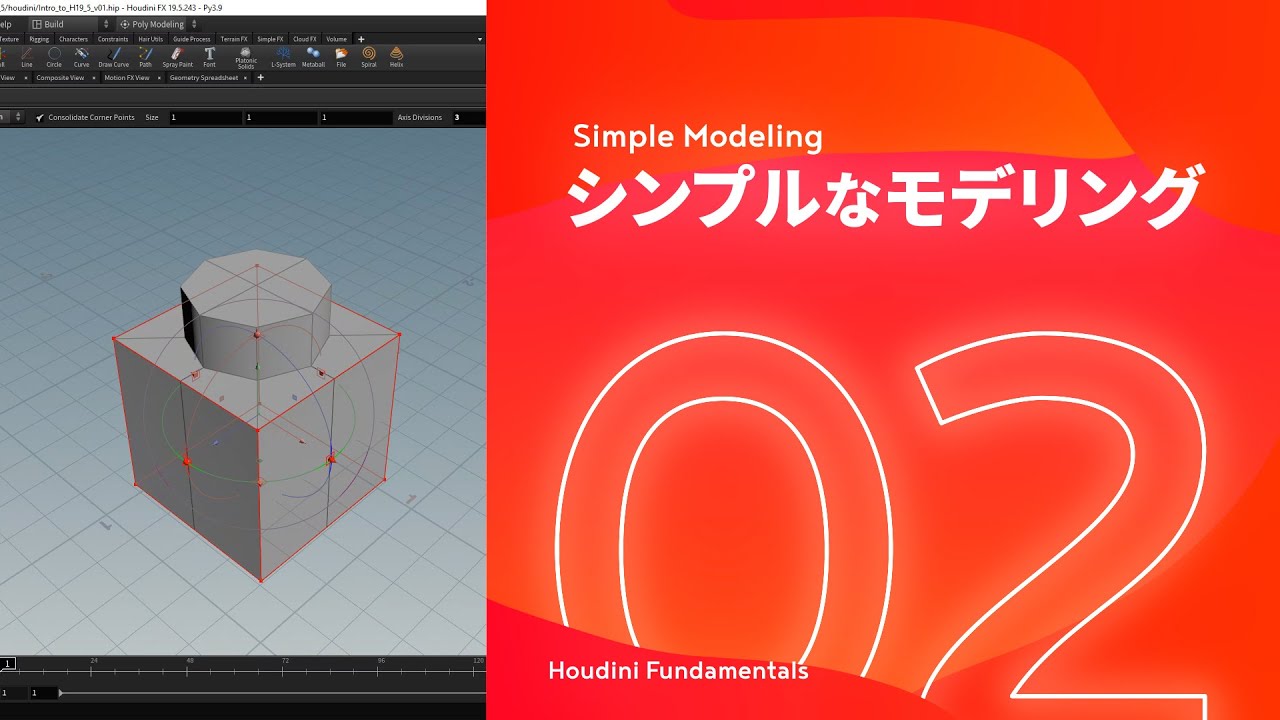This screenshot has width=1280, height=720.
Task: Open the Cloud FX shelf tab
Action: point(305,39)
